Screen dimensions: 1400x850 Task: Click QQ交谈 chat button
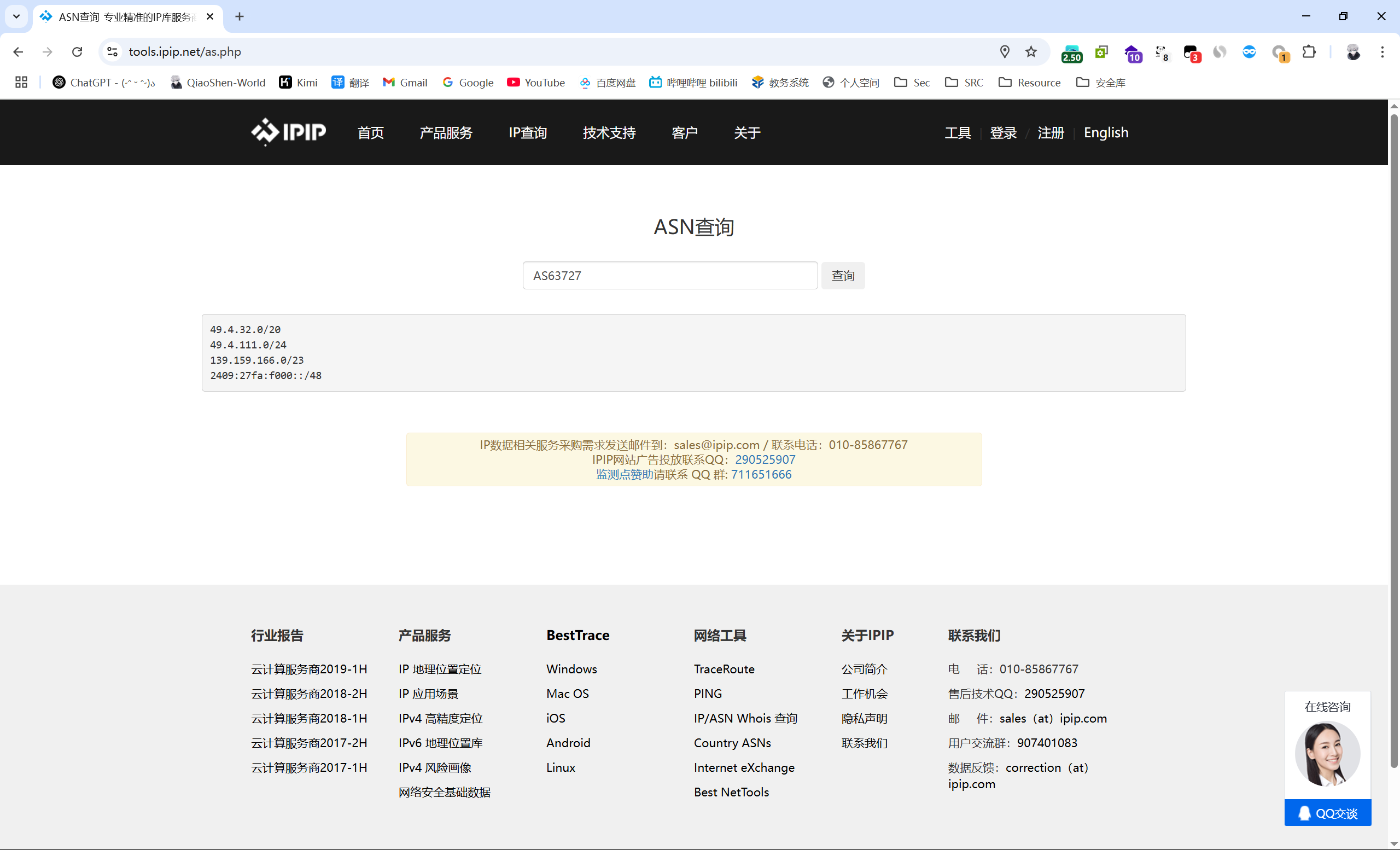point(1327,813)
